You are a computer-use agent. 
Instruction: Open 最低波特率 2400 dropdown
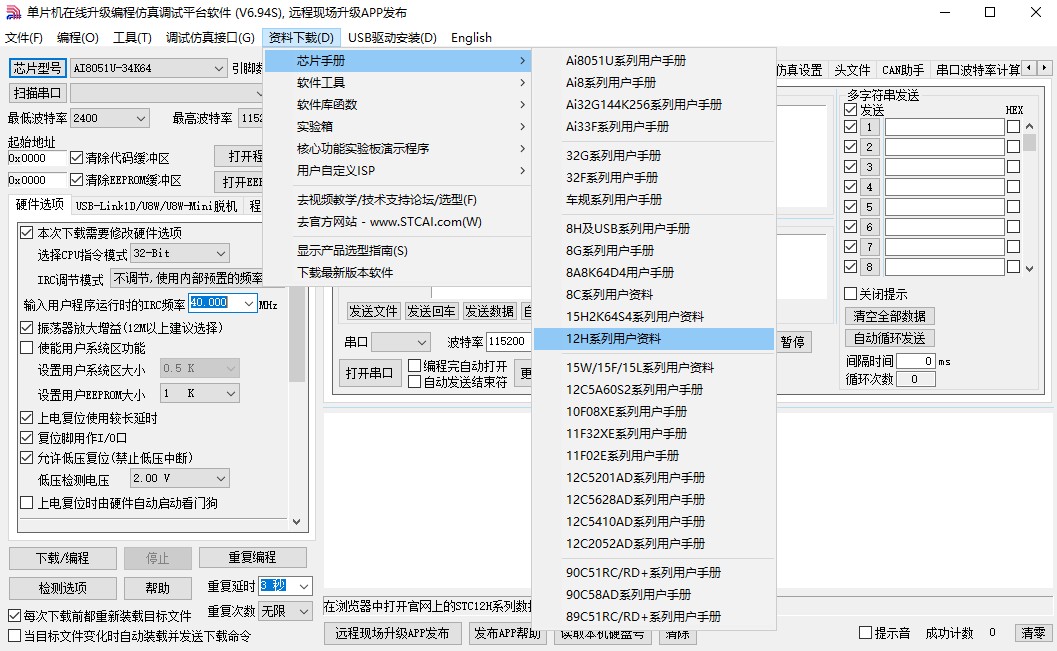(141, 119)
